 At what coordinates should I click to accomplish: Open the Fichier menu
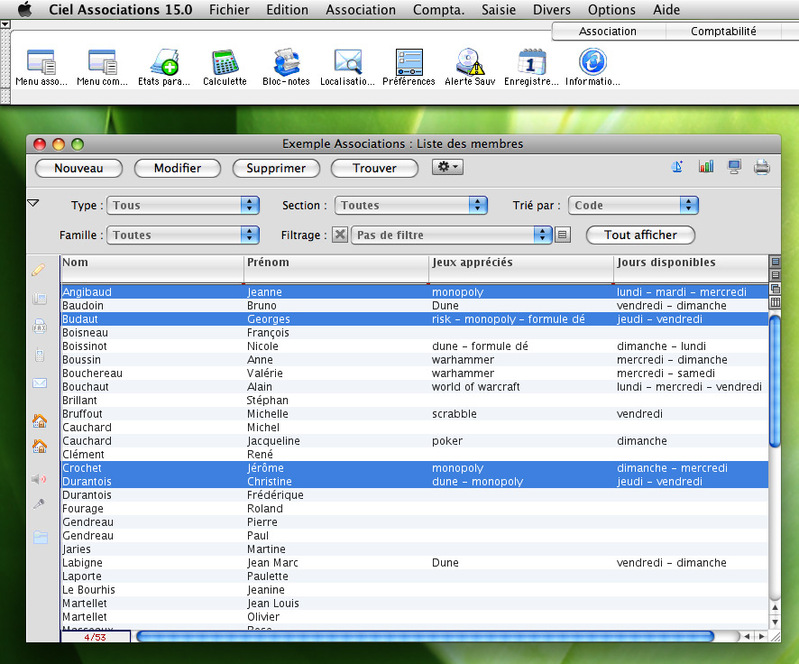click(229, 10)
